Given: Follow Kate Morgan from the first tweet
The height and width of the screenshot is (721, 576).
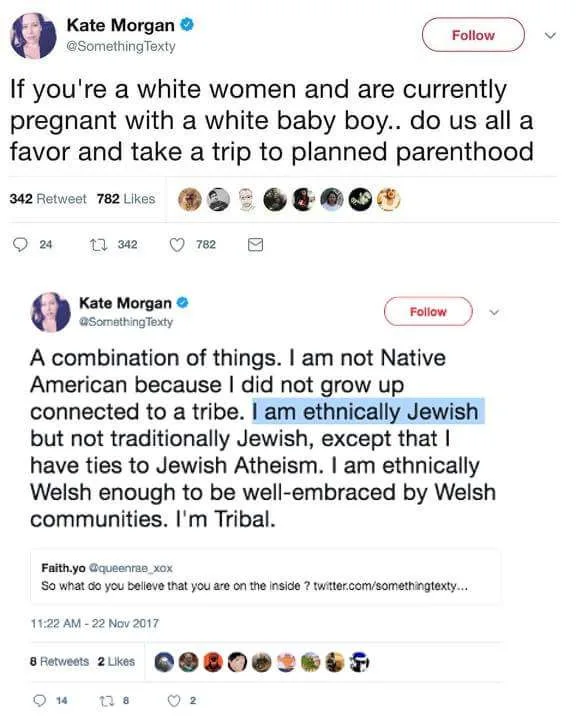Looking at the screenshot, I should click(x=473, y=35).
